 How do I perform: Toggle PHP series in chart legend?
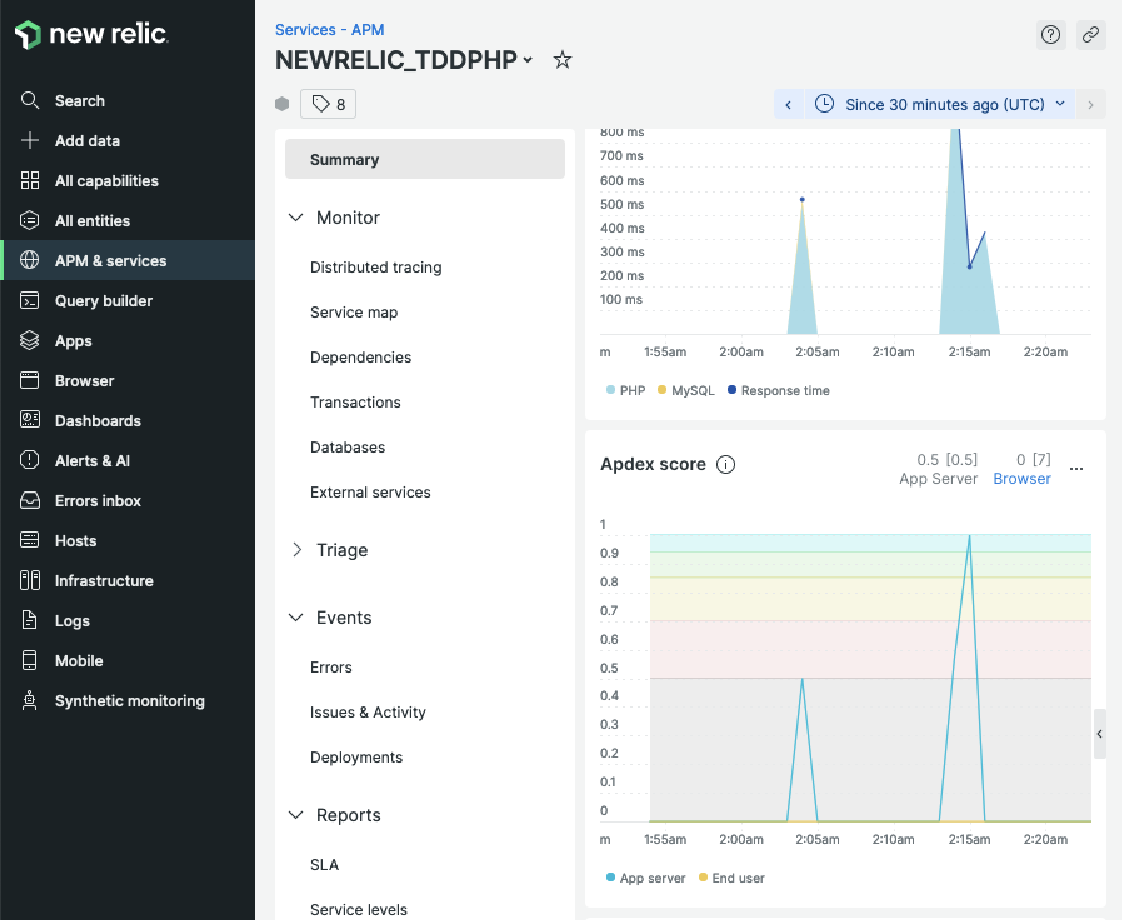(x=625, y=391)
